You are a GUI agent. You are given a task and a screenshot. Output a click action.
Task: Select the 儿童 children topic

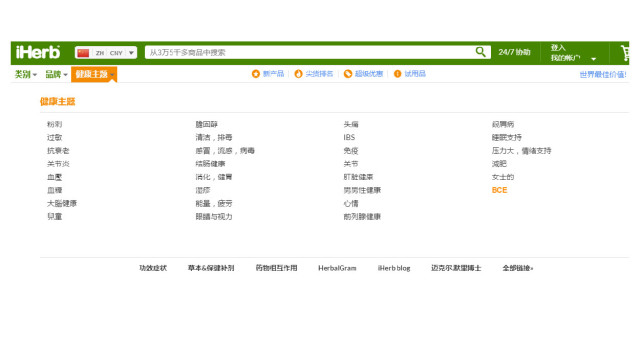[54, 217]
